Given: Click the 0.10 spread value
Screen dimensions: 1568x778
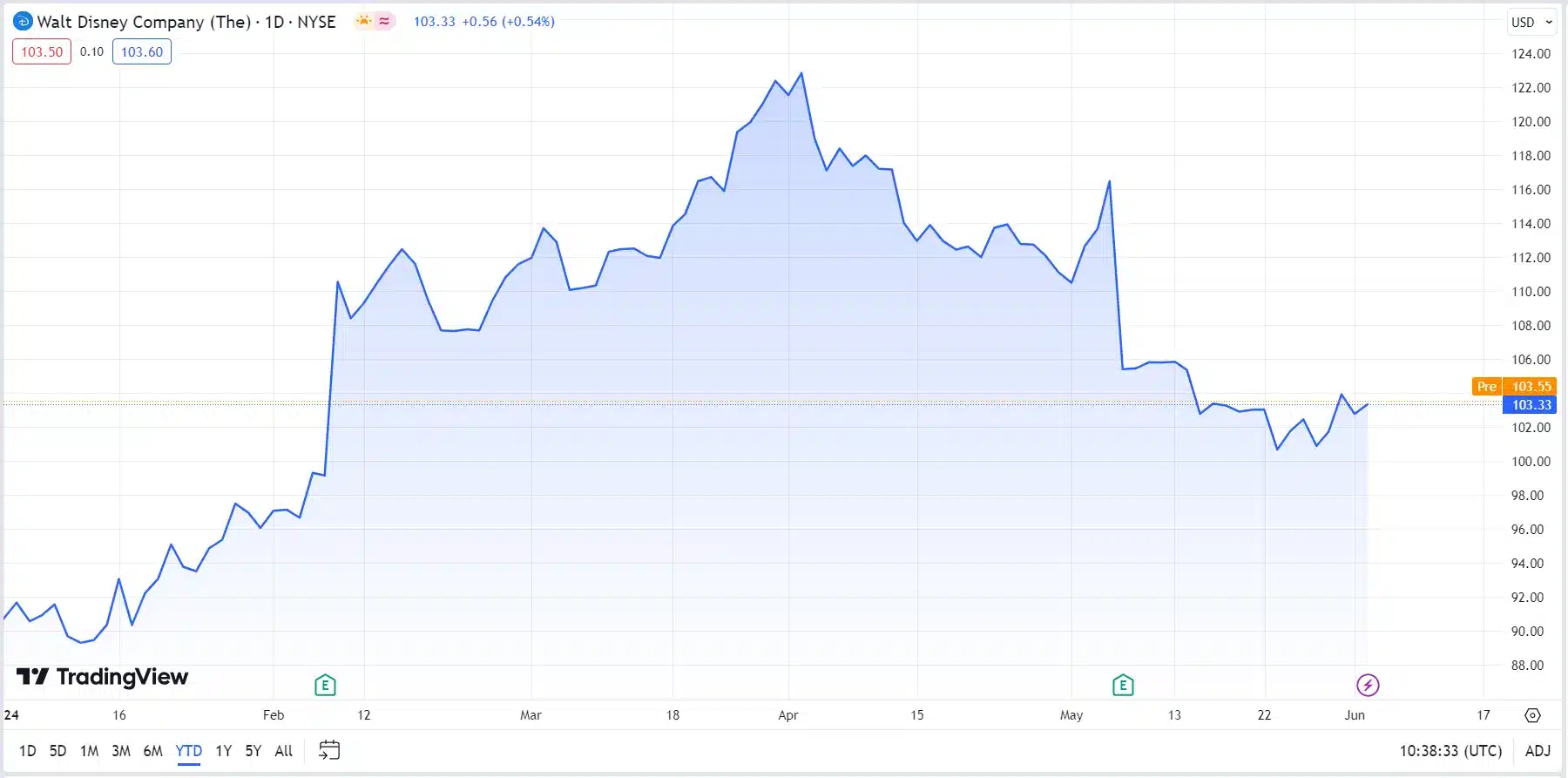Looking at the screenshot, I should coord(91,51).
